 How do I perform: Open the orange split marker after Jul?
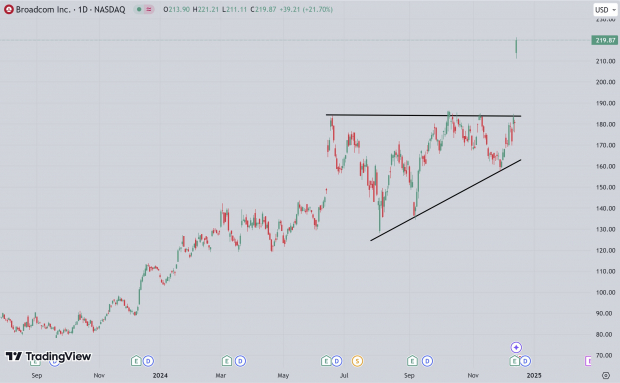click(x=357, y=361)
